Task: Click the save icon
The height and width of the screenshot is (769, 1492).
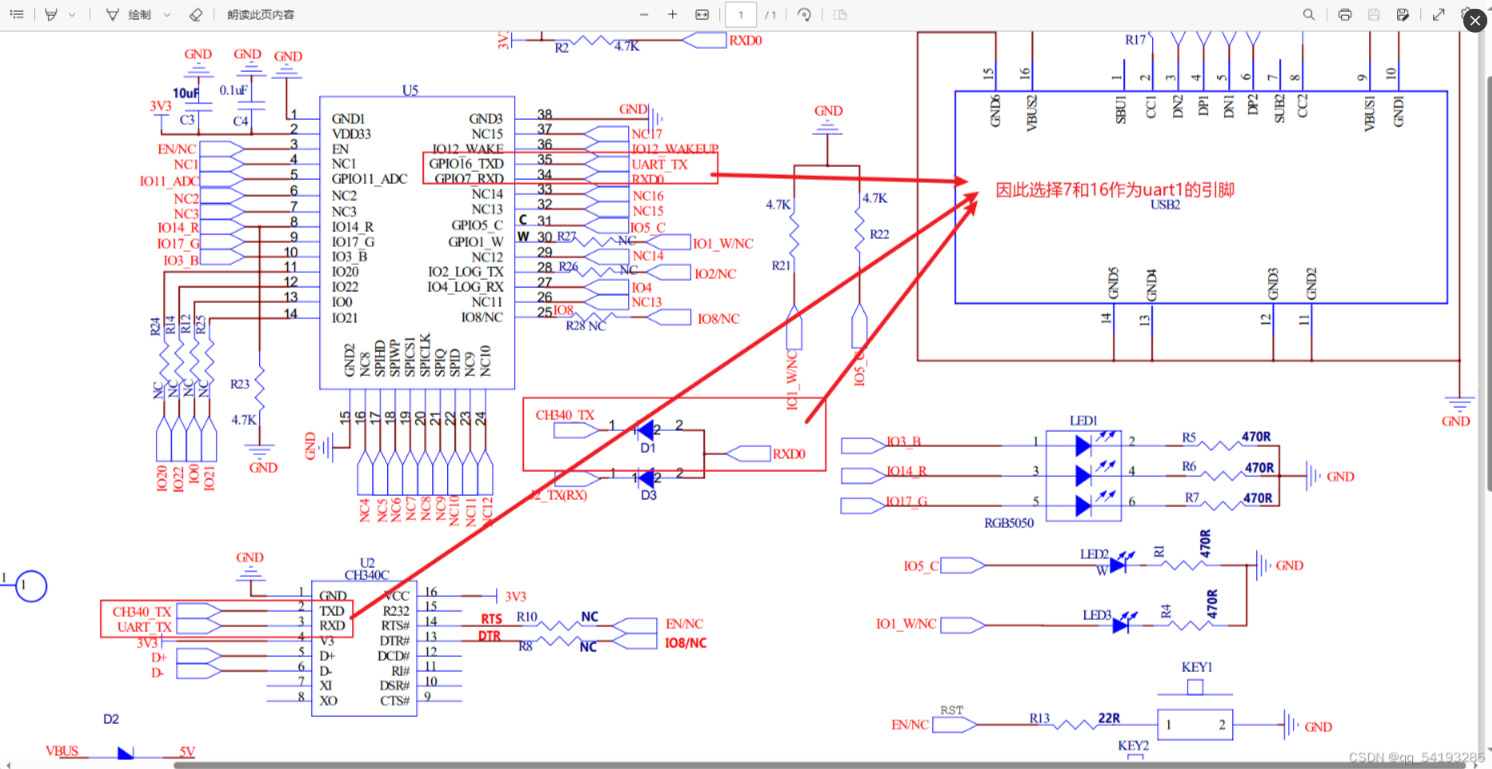Action: click(1374, 15)
